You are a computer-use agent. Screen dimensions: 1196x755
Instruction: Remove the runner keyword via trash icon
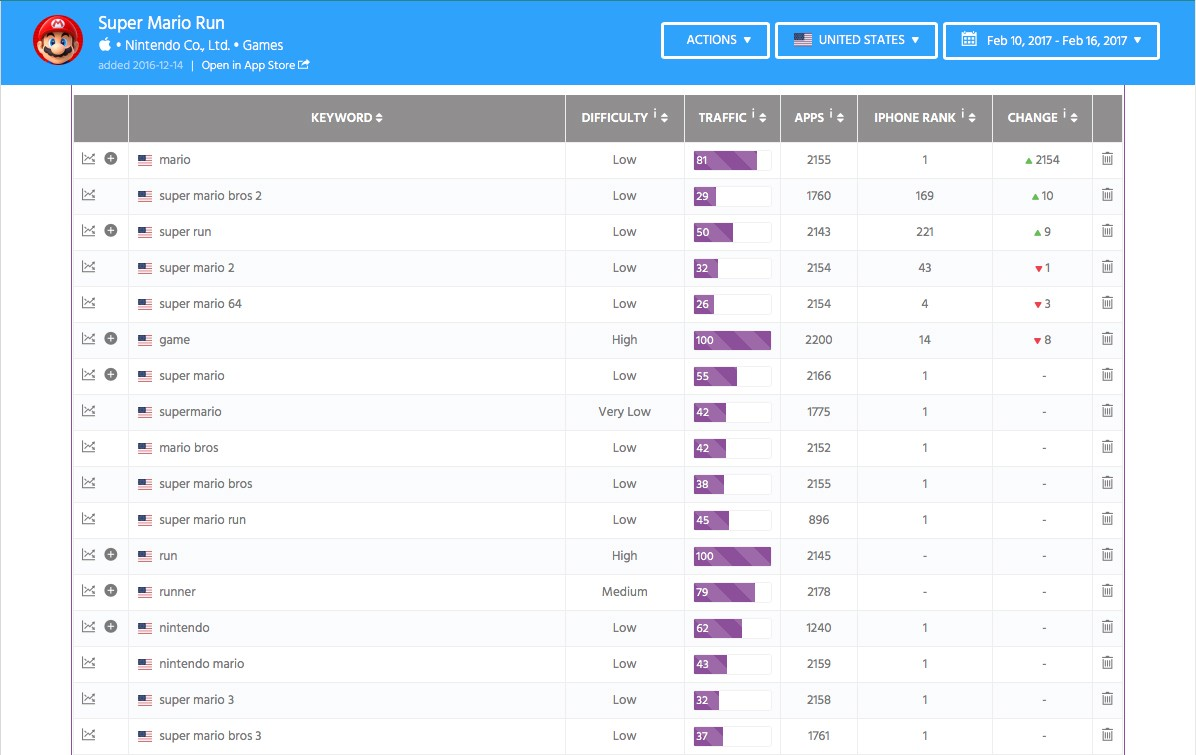1107,591
